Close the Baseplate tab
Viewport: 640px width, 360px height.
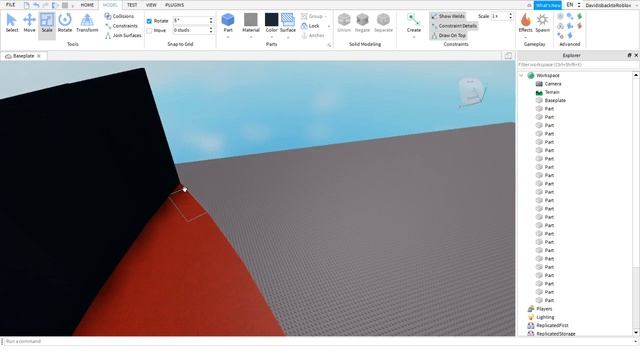click(39, 56)
